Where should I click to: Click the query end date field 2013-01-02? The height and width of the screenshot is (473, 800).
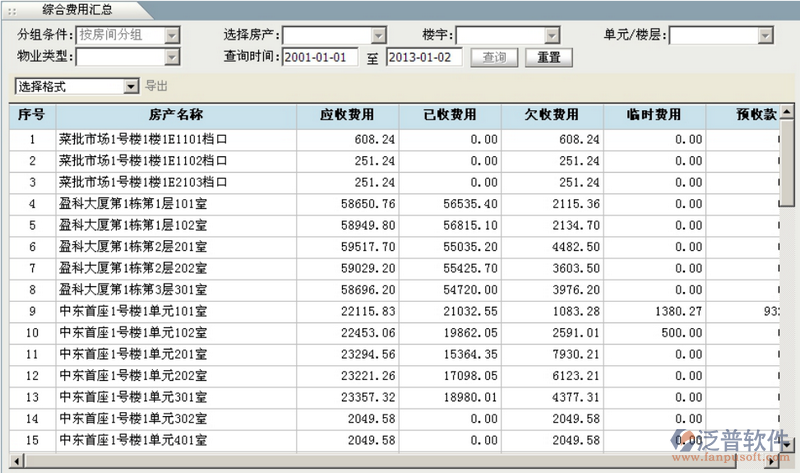click(x=423, y=57)
